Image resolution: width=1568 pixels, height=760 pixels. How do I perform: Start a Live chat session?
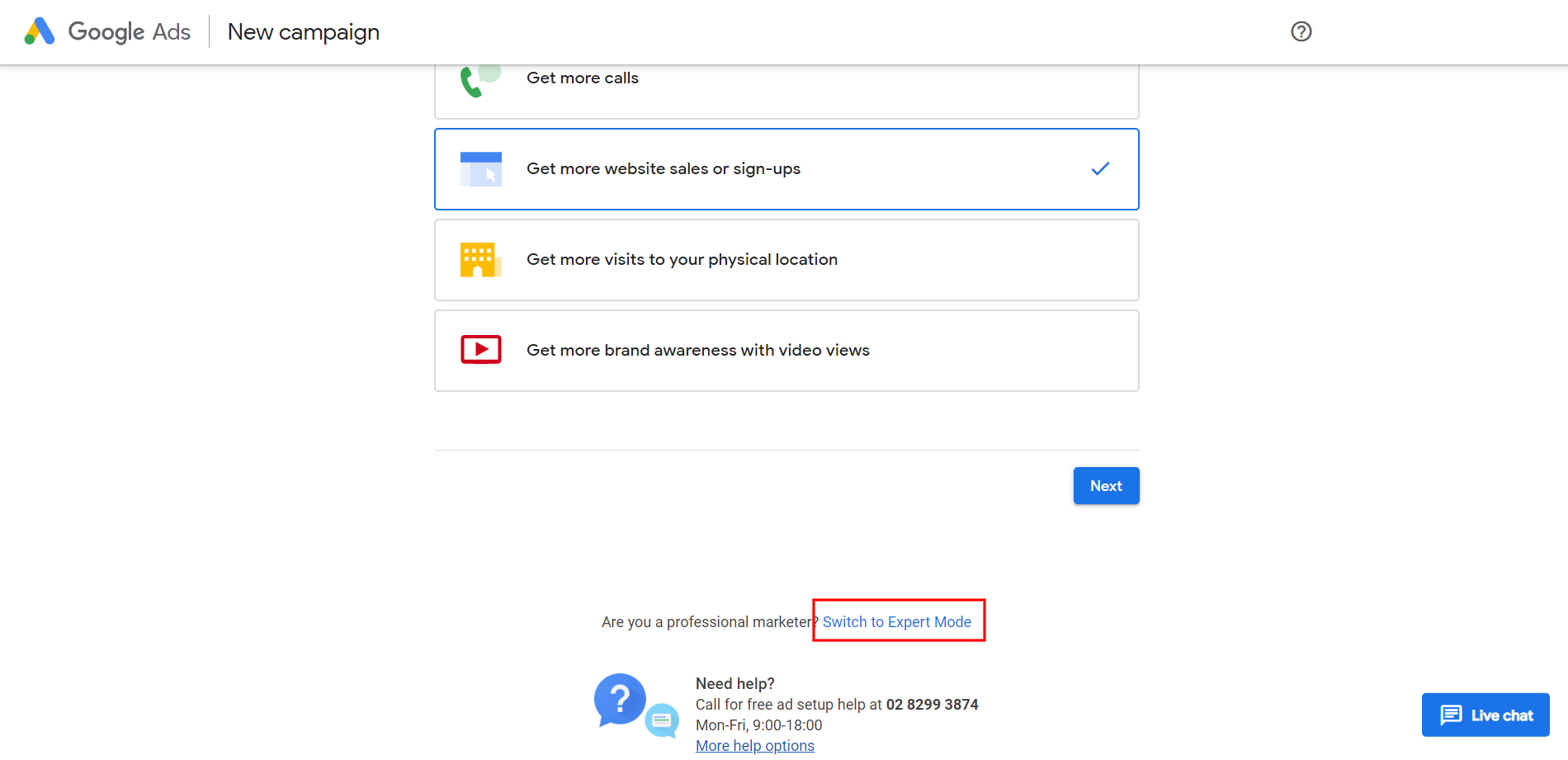[1485, 715]
